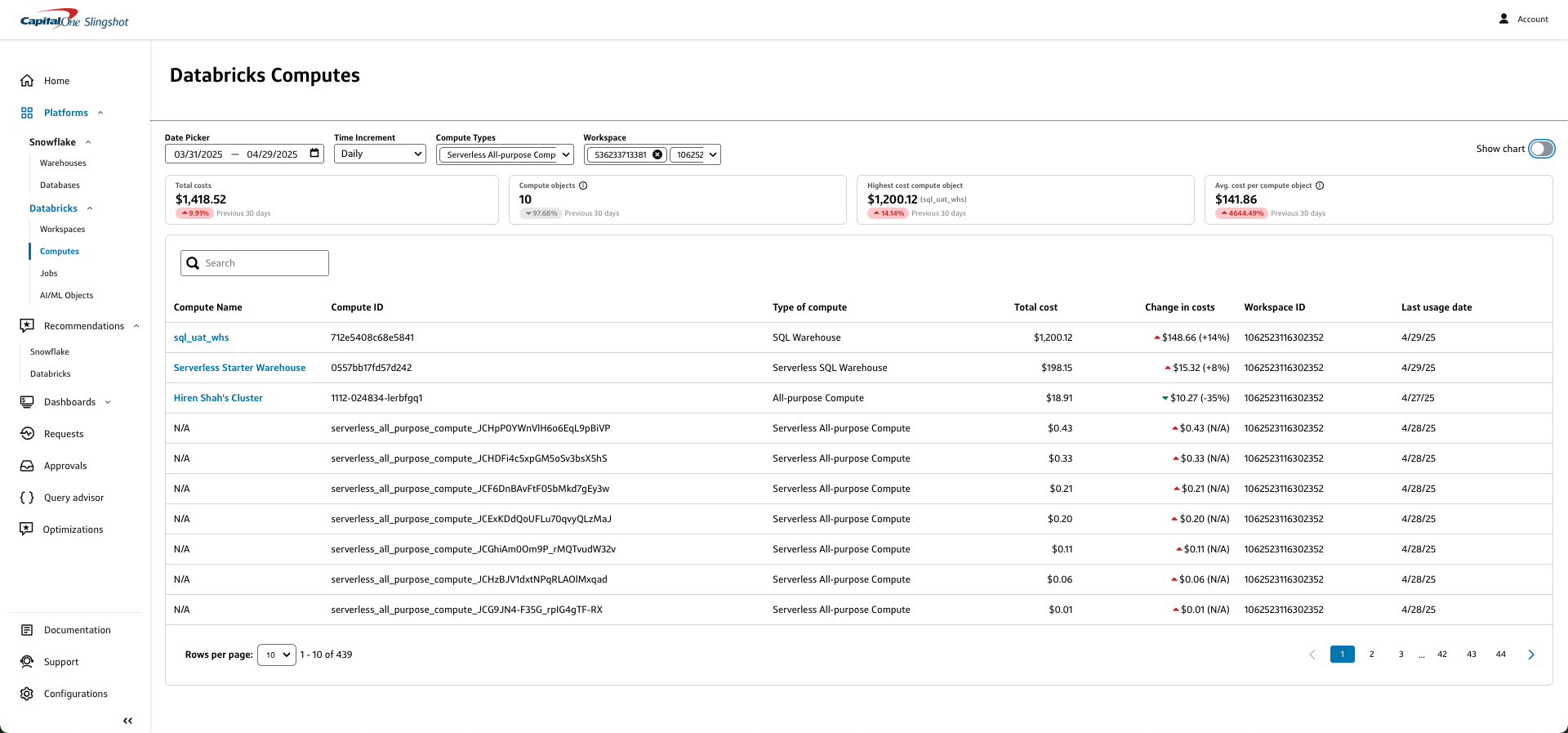Click the Approvals inbox icon
Image resolution: width=1568 pixels, height=733 pixels.
[x=27, y=466]
